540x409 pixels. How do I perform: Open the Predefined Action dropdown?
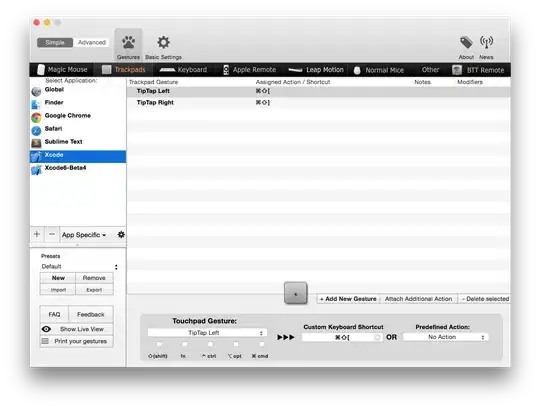point(446,337)
